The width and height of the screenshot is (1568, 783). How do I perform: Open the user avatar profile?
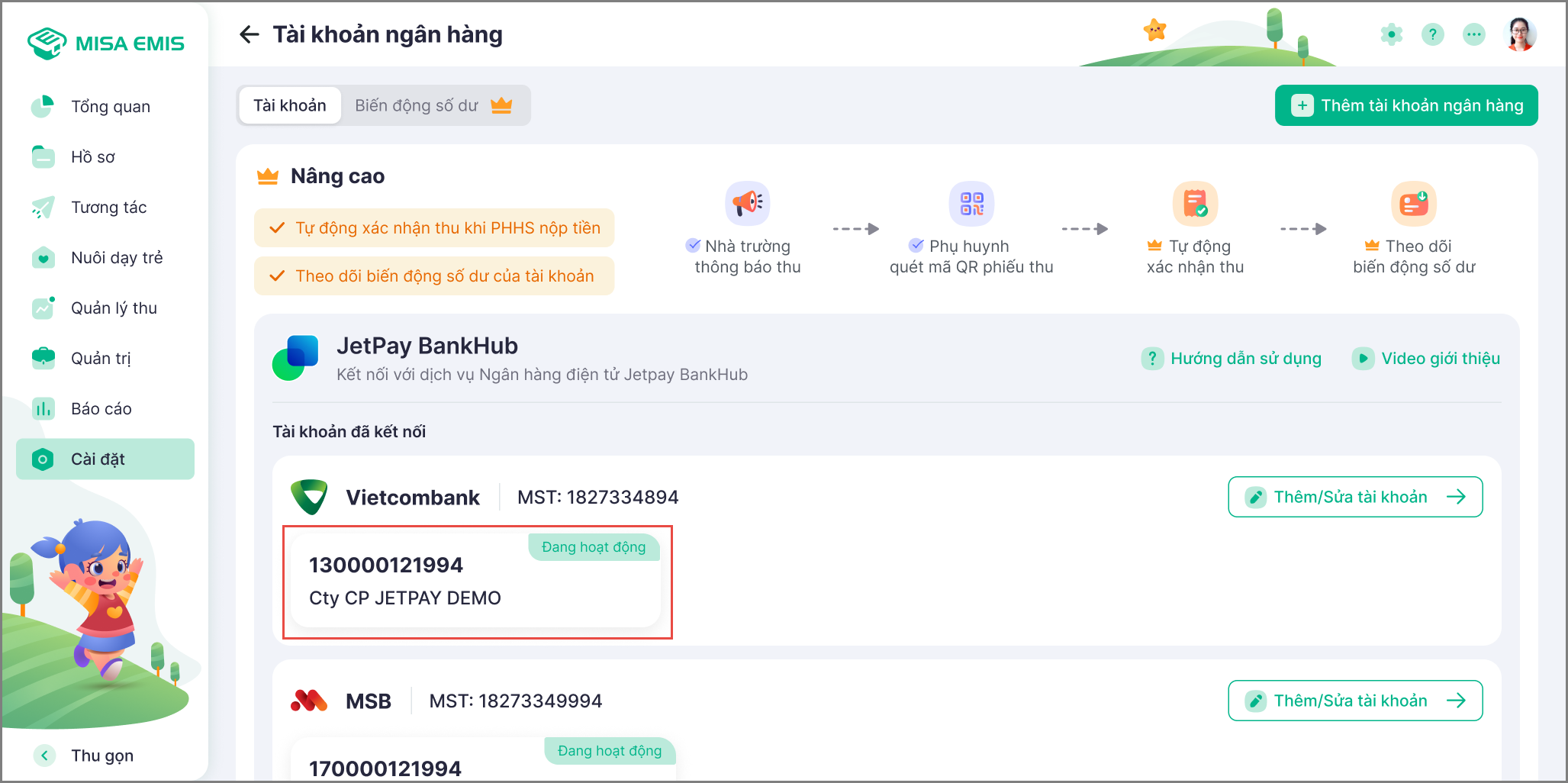click(1521, 34)
